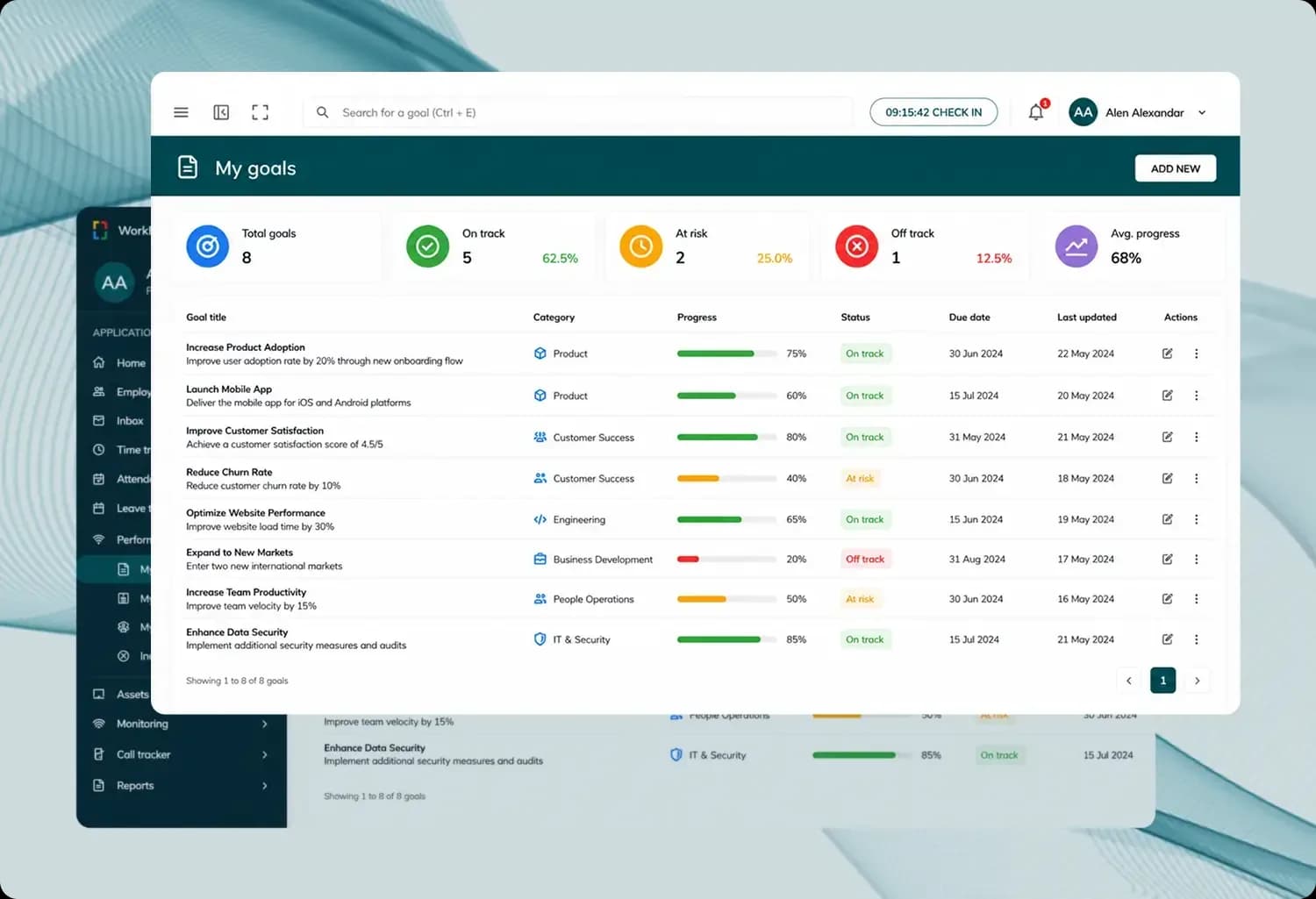Click the fullscreen expand icon

pyautogui.click(x=261, y=112)
